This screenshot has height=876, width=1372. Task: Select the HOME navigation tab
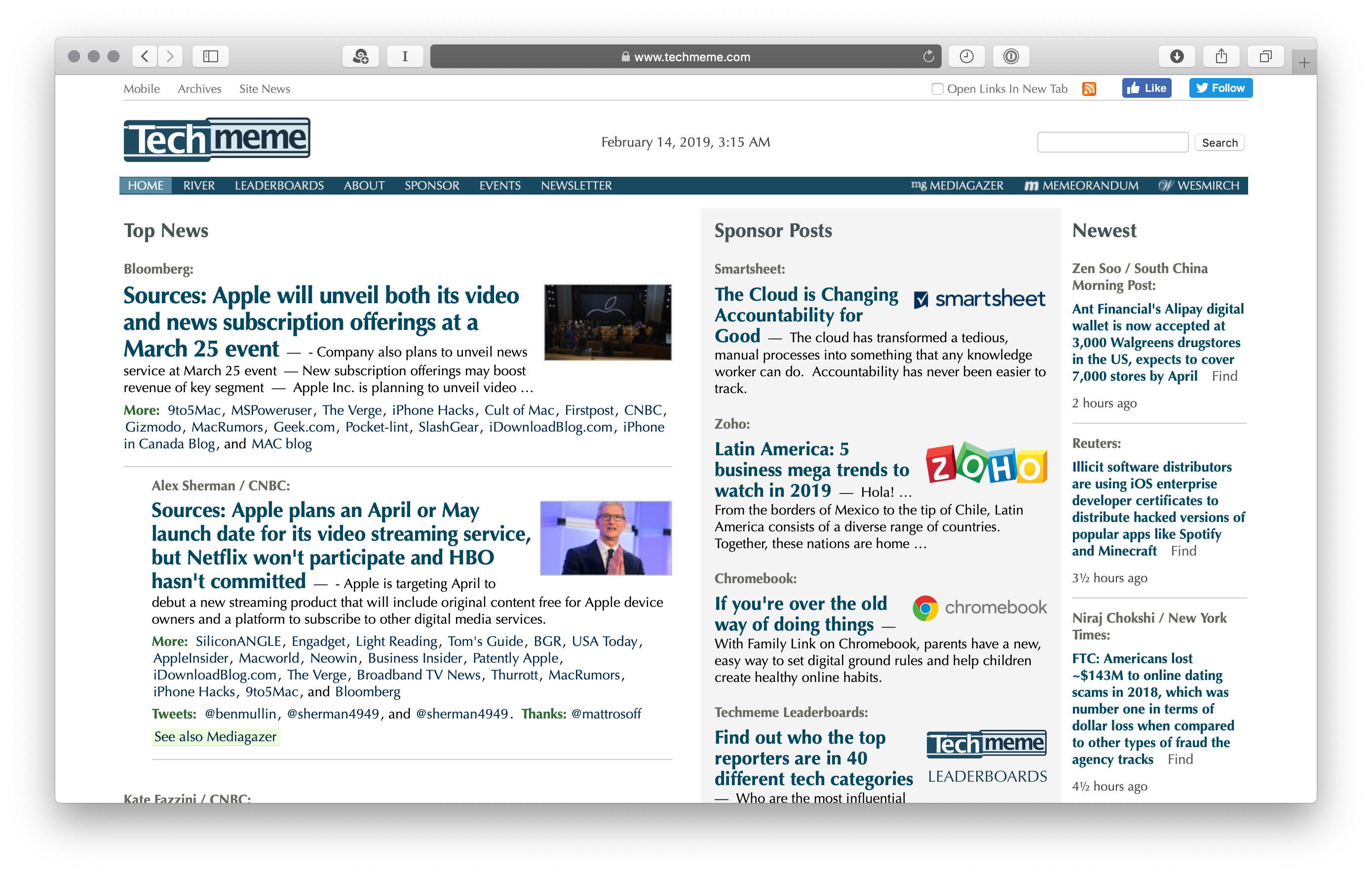(145, 185)
